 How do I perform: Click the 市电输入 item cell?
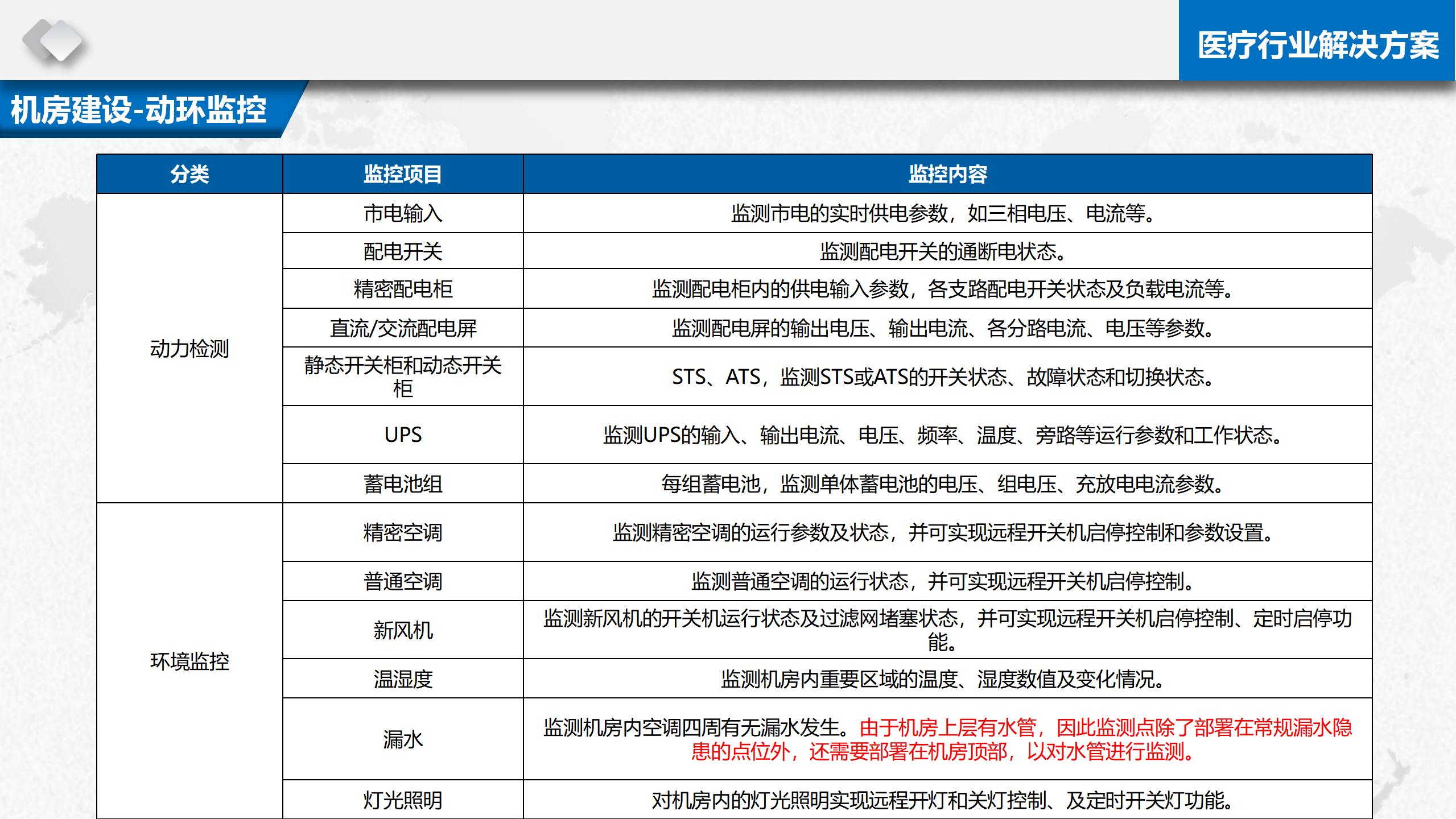[x=403, y=213]
